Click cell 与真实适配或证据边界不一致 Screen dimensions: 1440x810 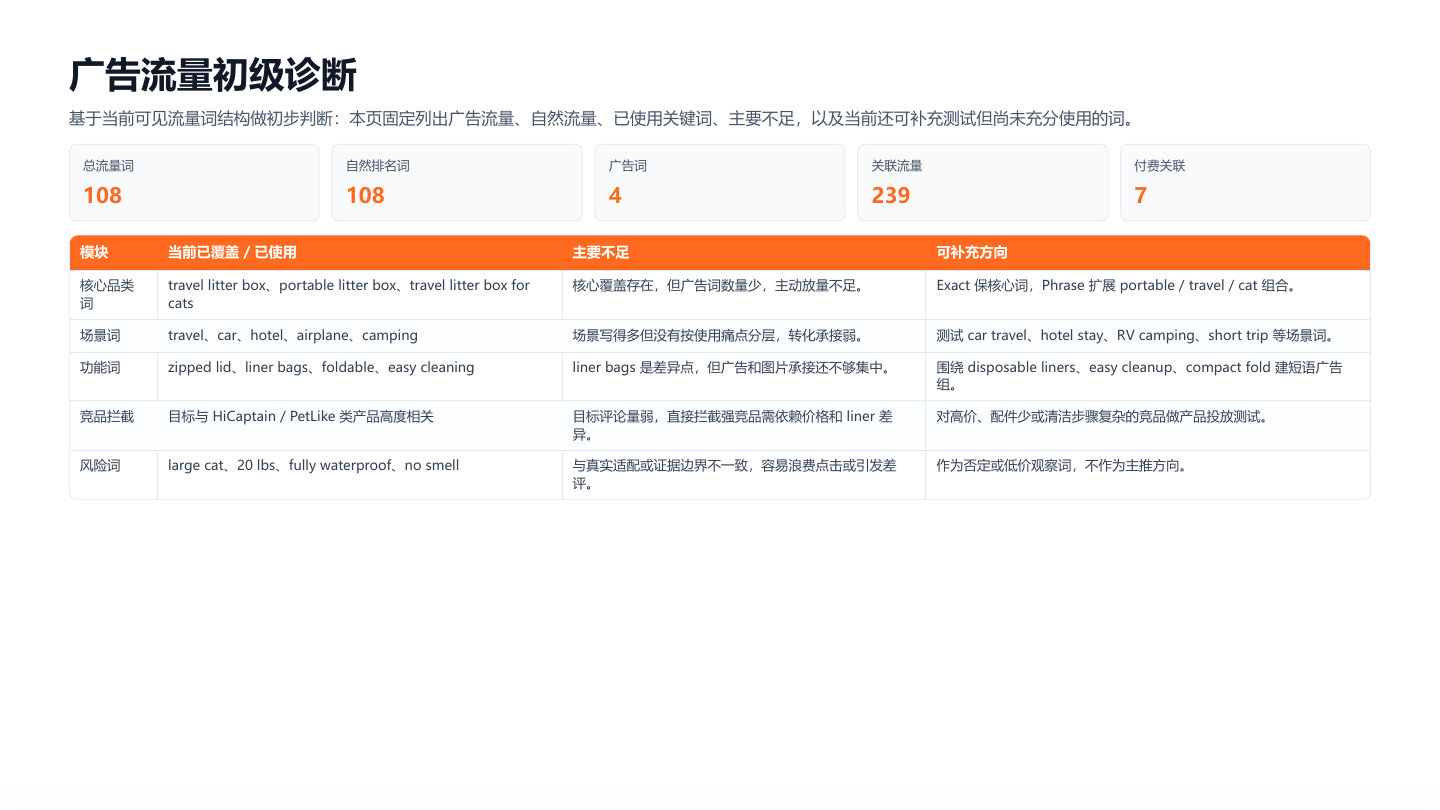point(744,475)
